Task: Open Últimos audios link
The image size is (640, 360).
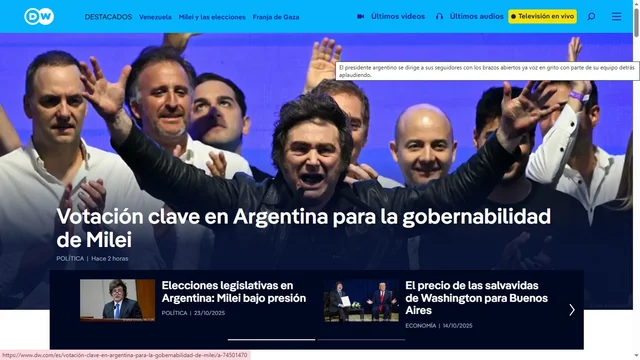Action: [x=476, y=17]
